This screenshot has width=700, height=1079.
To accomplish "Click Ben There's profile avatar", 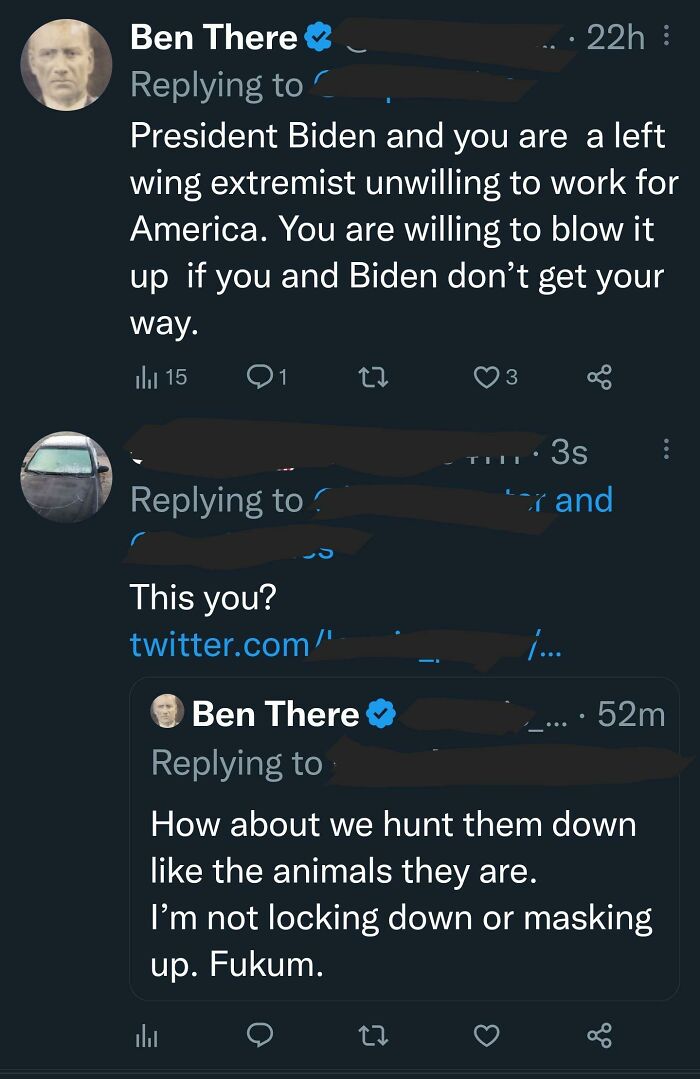I will (x=67, y=62).
